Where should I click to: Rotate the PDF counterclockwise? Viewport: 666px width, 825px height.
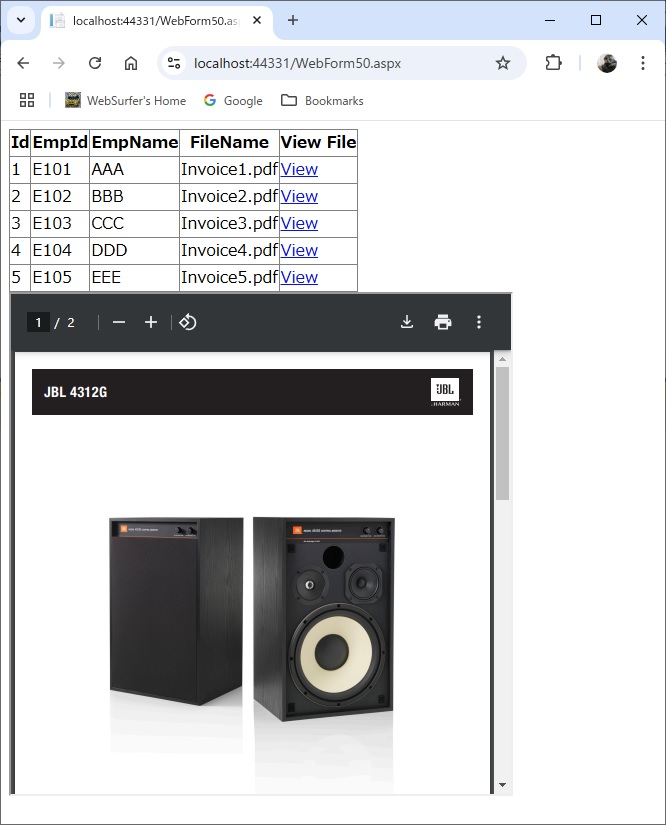(x=187, y=322)
